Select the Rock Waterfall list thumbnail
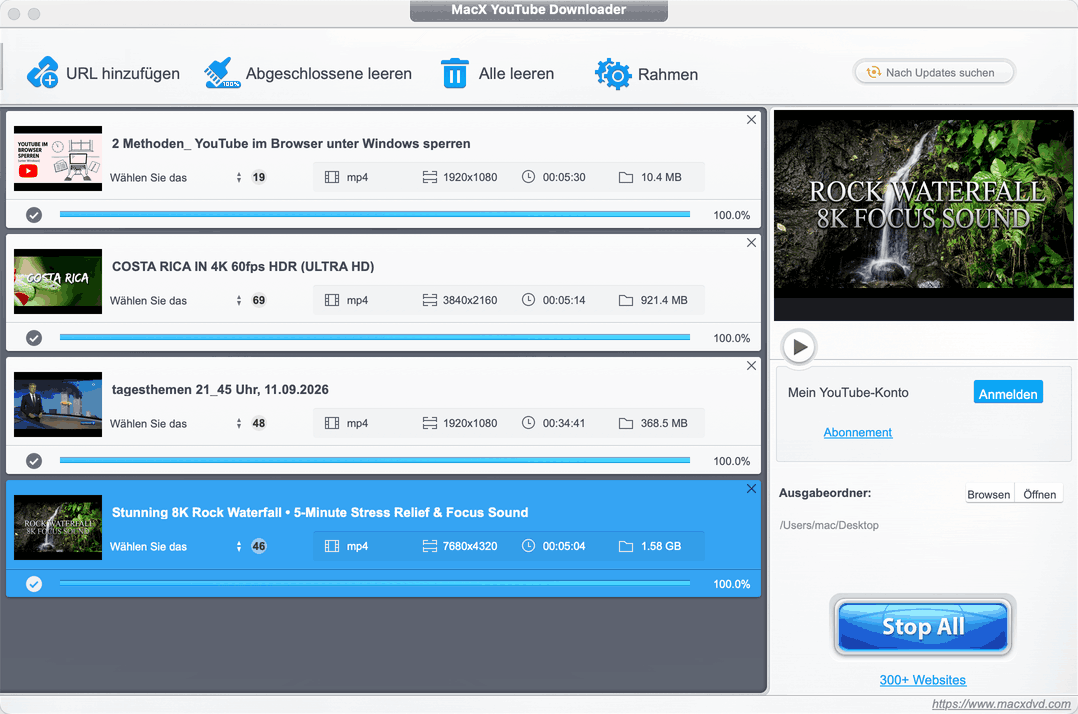The image size is (1078, 714). [x=58, y=527]
